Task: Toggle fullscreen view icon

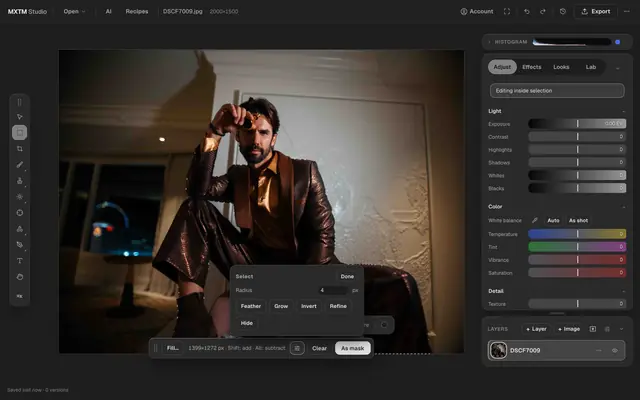Action: click(507, 11)
